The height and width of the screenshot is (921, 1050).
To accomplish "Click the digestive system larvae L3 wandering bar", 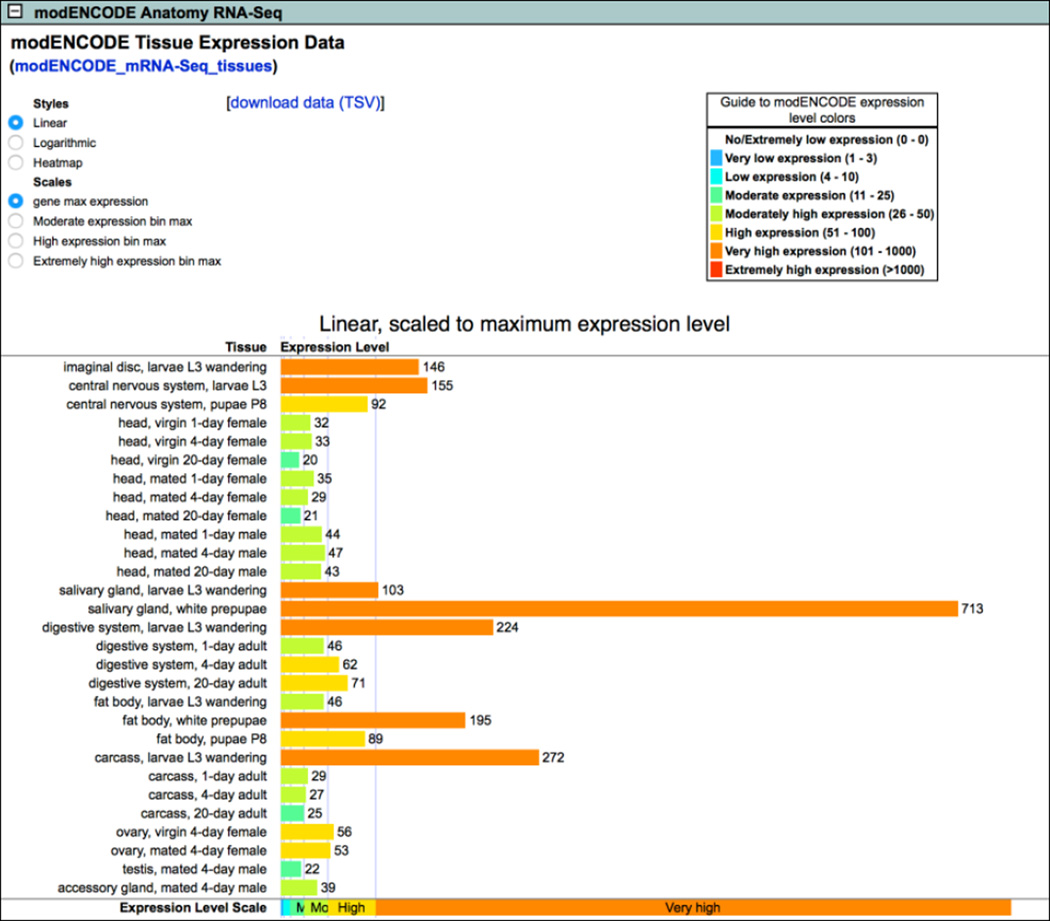I will 387,627.
